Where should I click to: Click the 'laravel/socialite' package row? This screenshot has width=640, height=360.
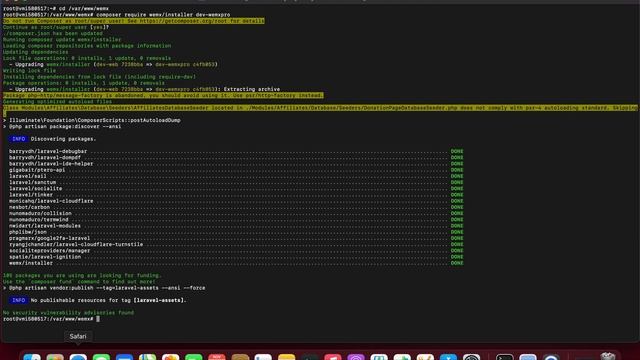tap(236, 188)
